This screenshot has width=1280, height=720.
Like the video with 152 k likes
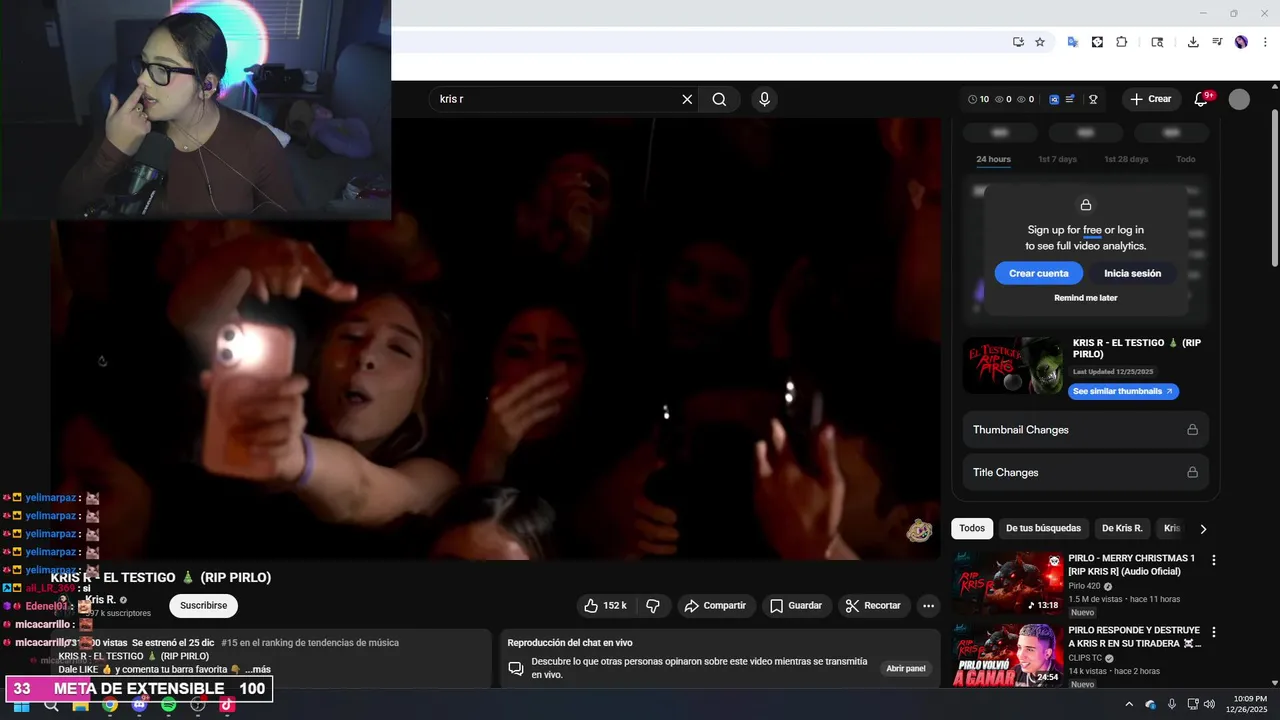point(606,605)
